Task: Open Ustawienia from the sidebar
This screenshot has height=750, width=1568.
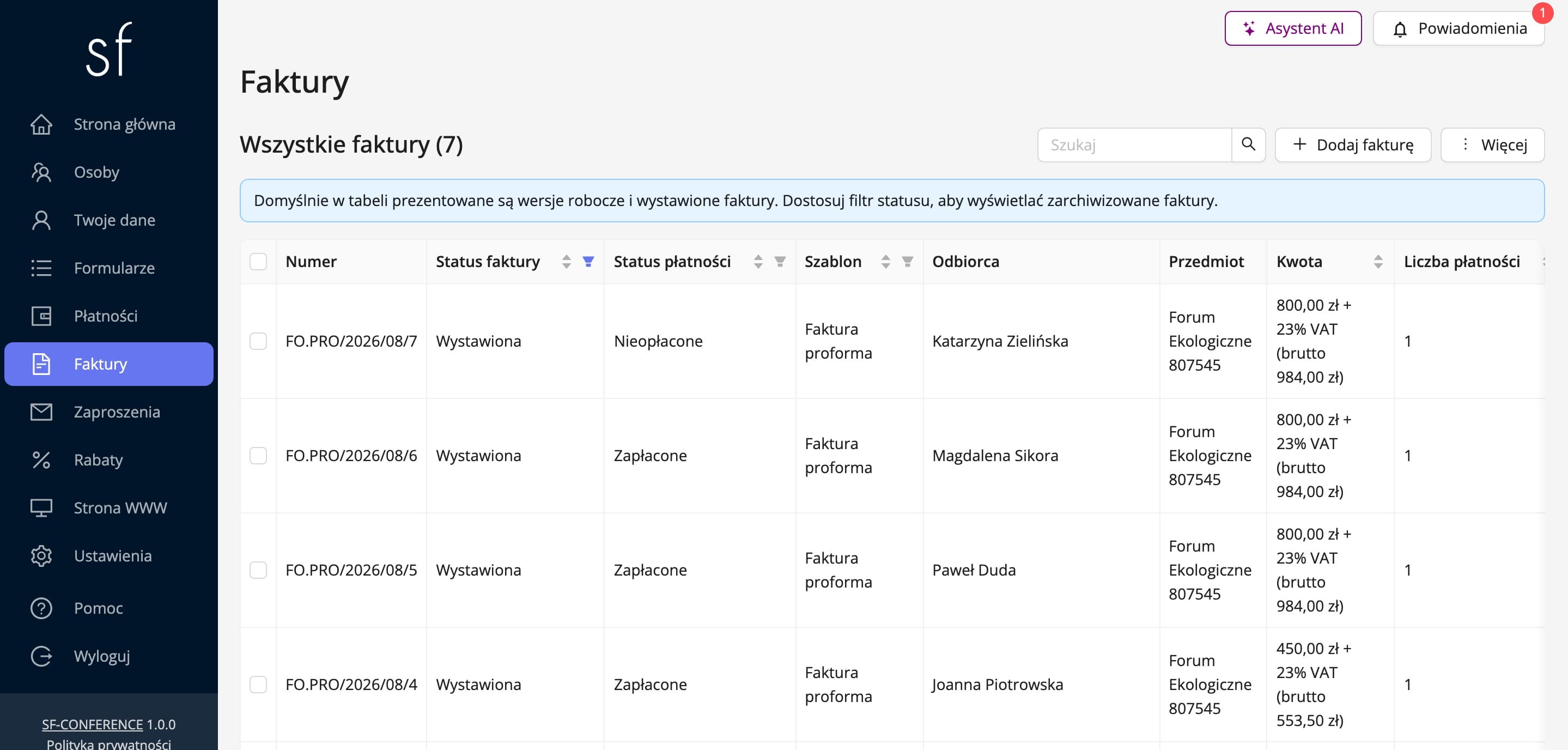Action: [x=109, y=556]
